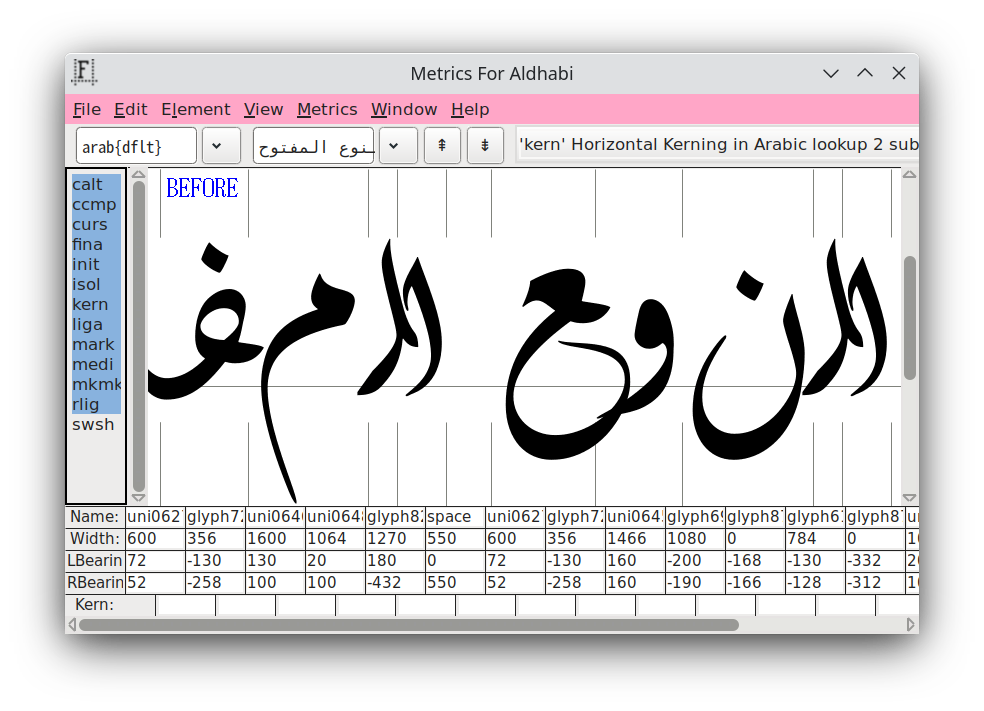This screenshot has width=984, height=711.
Task: Click the glyph view scroll down arrow
Action: pos(909,498)
